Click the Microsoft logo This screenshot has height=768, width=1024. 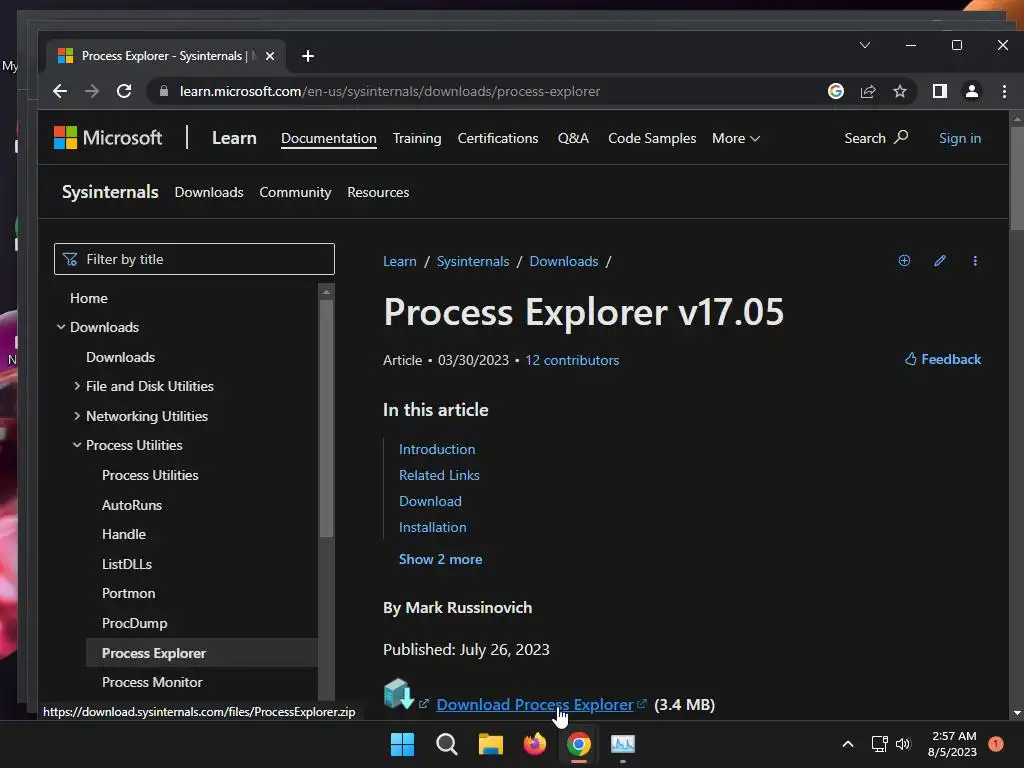point(108,138)
